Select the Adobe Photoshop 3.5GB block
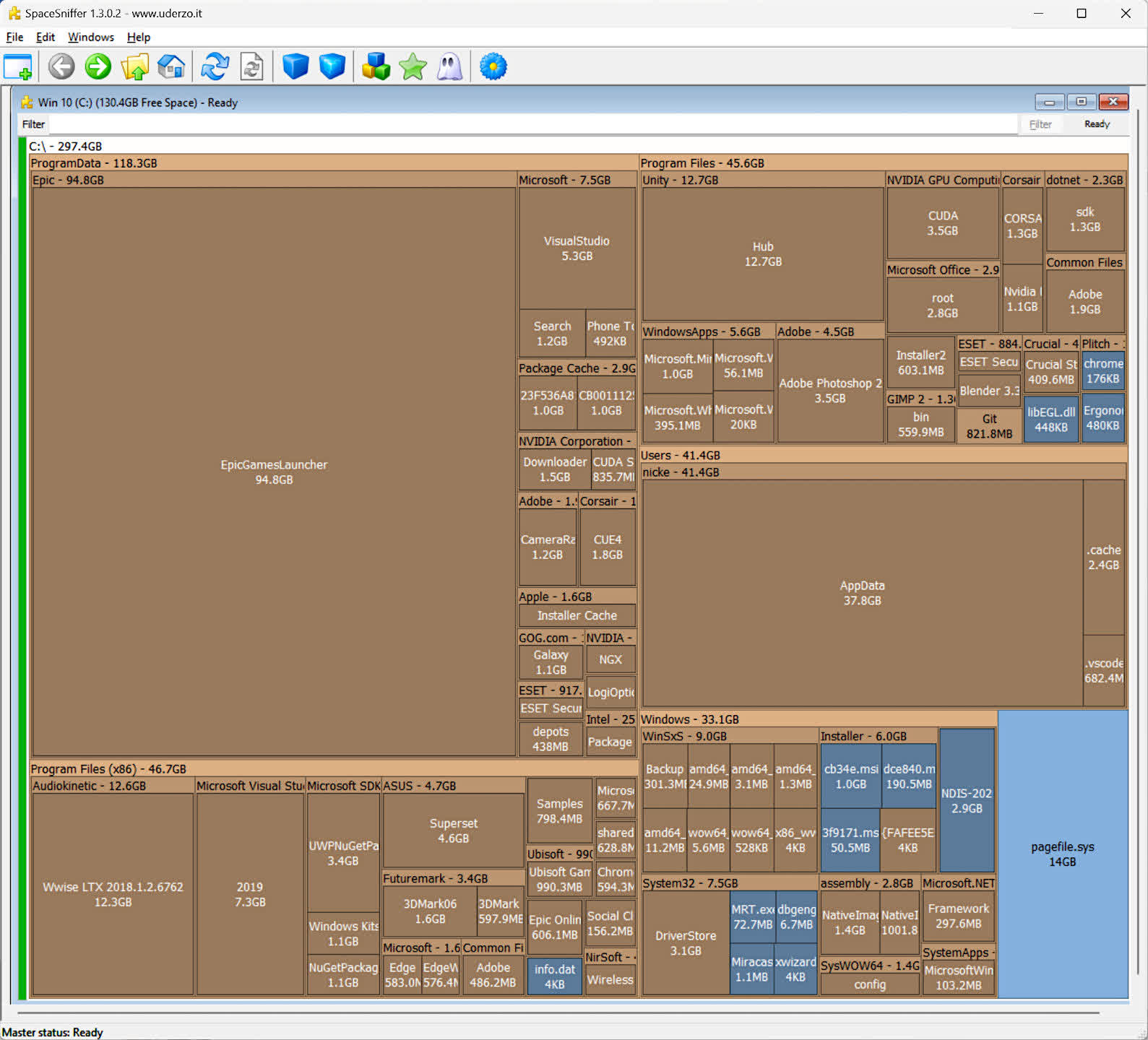This screenshot has width=1148, height=1040. coord(830,391)
